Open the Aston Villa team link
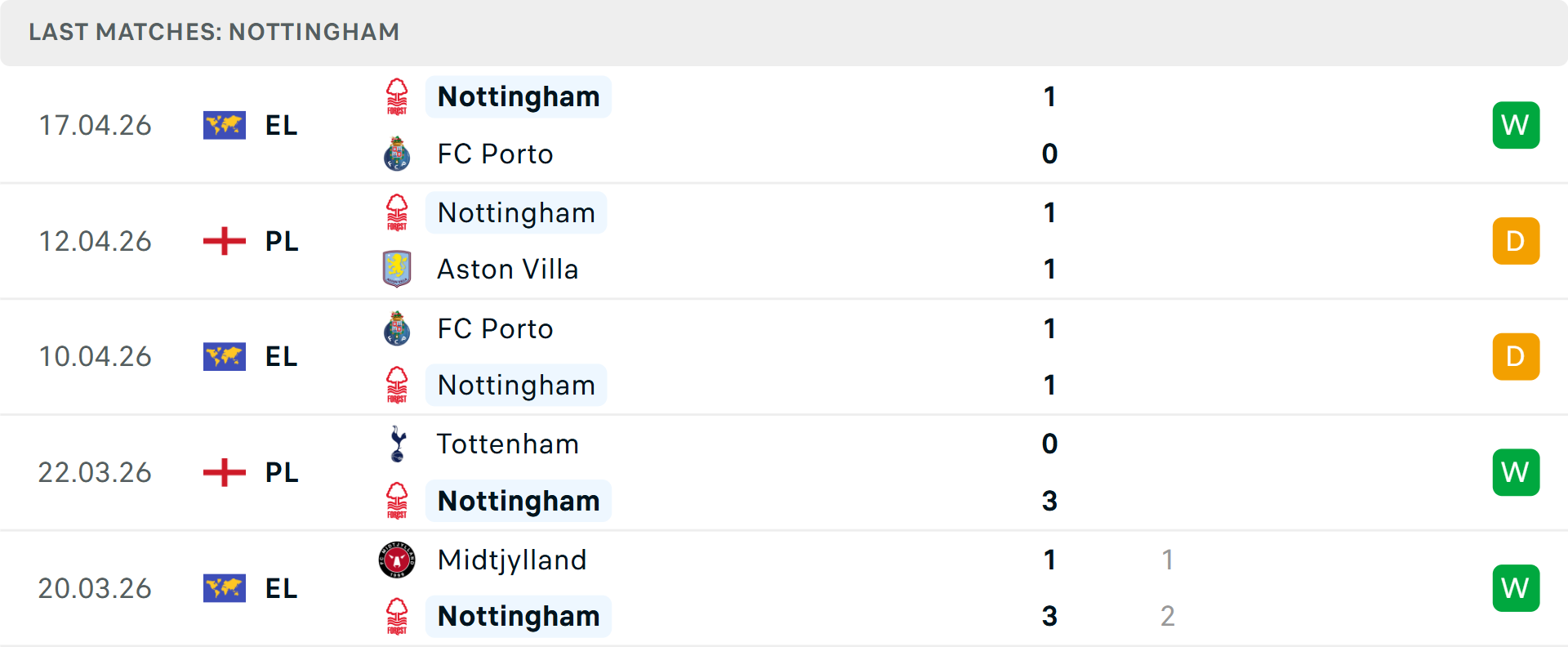This screenshot has height=647, width=1568. click(507, 269)
